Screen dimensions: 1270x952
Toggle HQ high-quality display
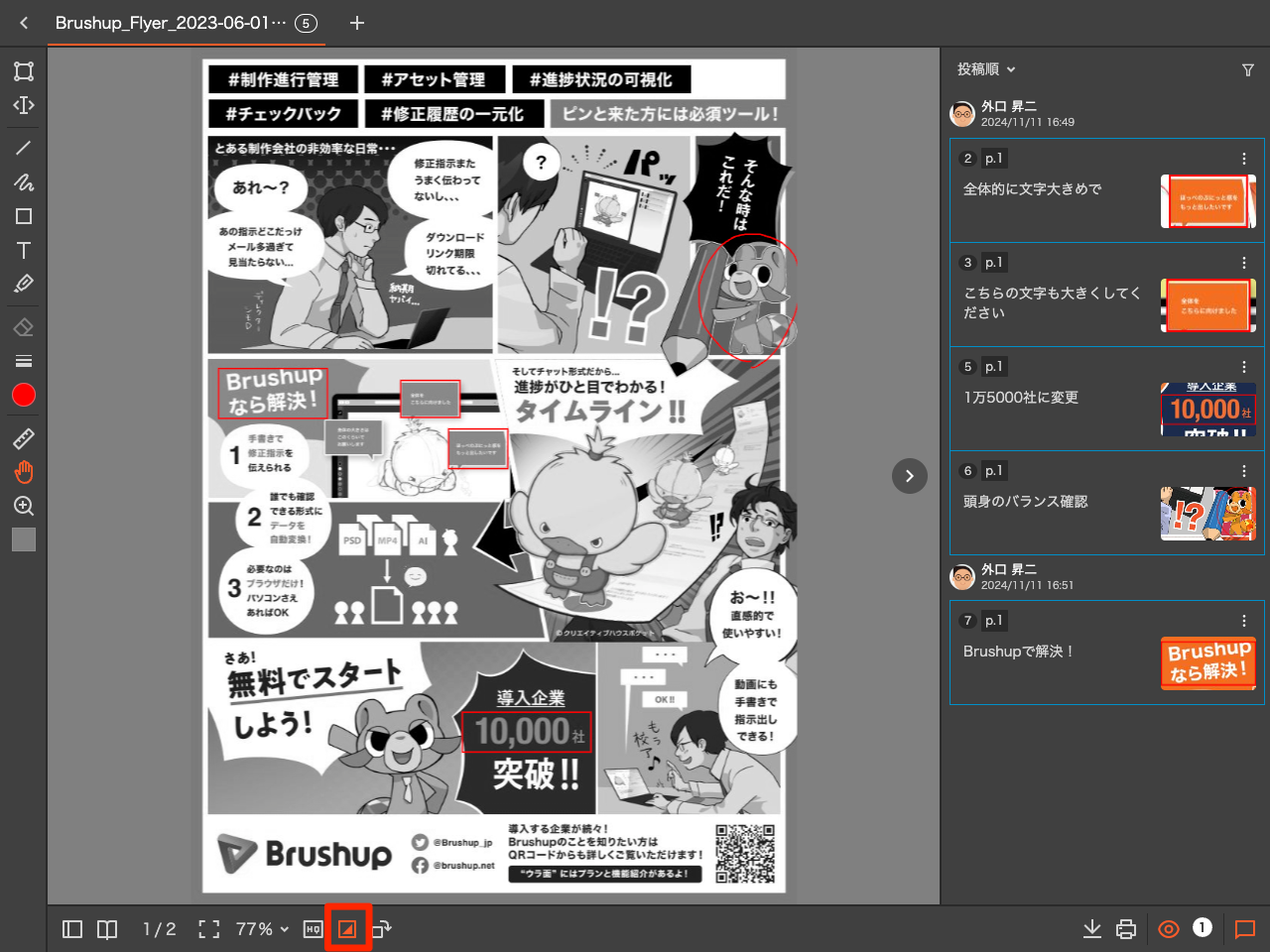313,929
